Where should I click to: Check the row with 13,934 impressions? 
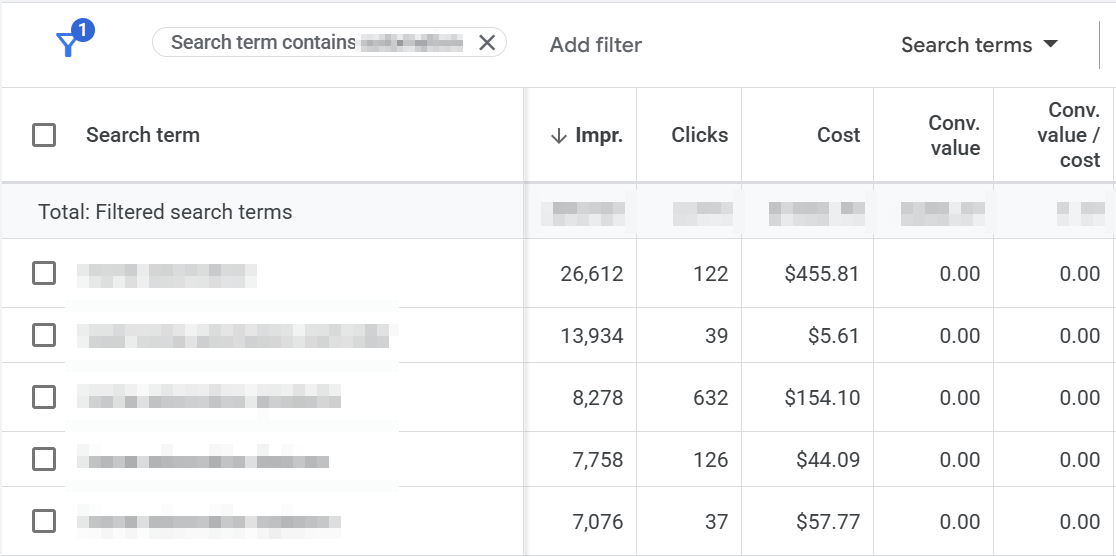[x=44, y=335]
